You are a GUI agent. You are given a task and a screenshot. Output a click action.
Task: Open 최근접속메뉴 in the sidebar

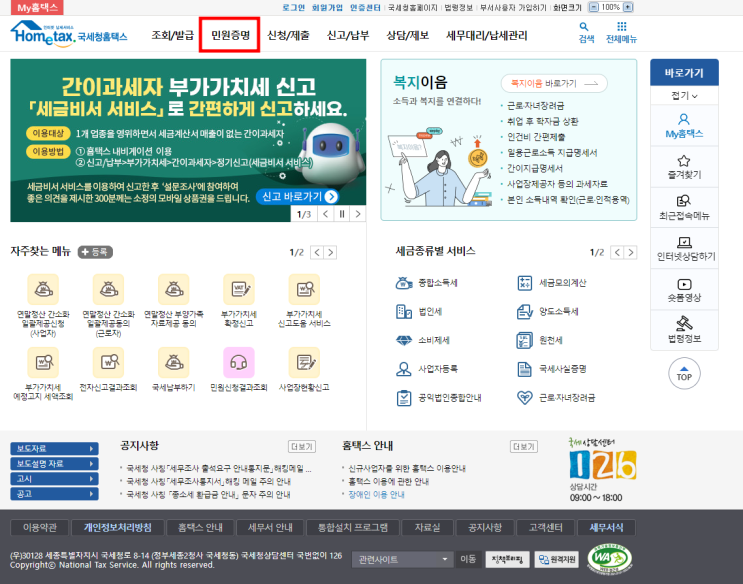click(x=684, y=208)
